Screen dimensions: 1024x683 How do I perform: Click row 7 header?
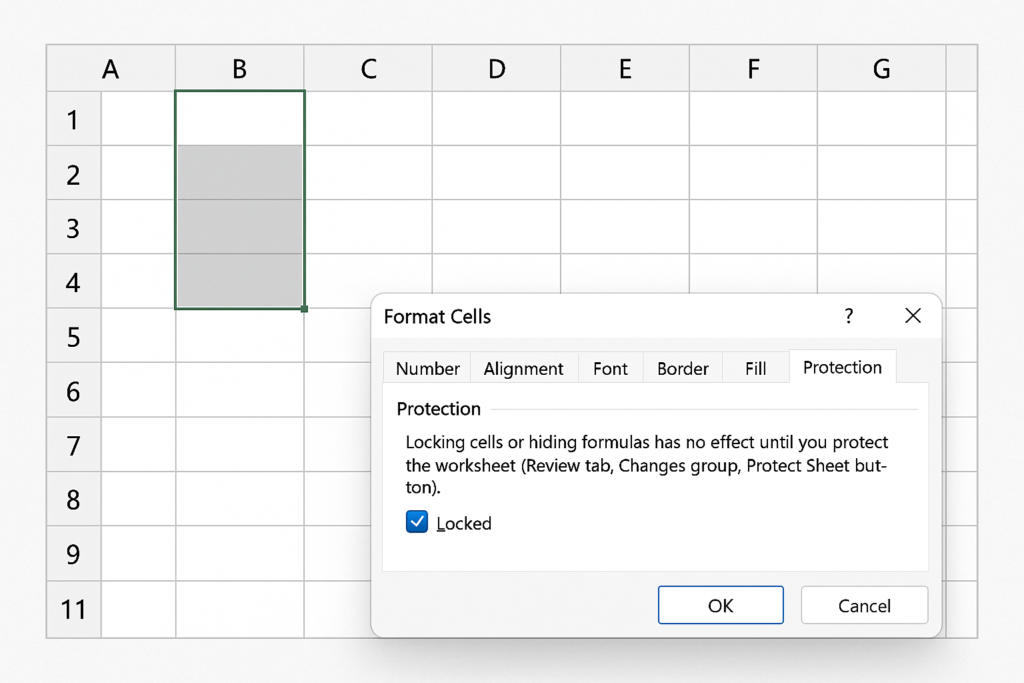pos(73,445)
